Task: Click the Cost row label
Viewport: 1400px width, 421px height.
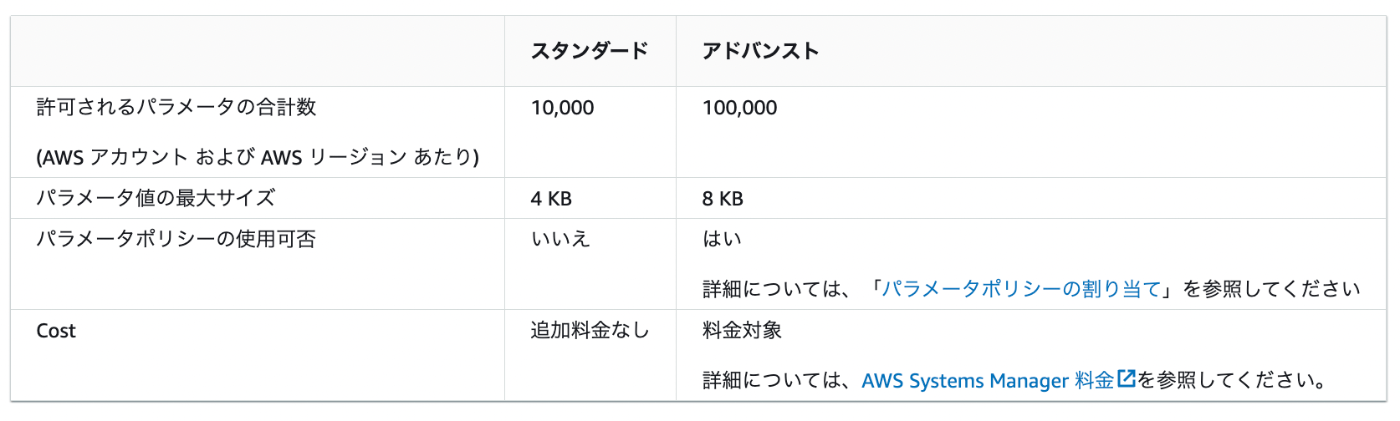Action: coord(56,330)
